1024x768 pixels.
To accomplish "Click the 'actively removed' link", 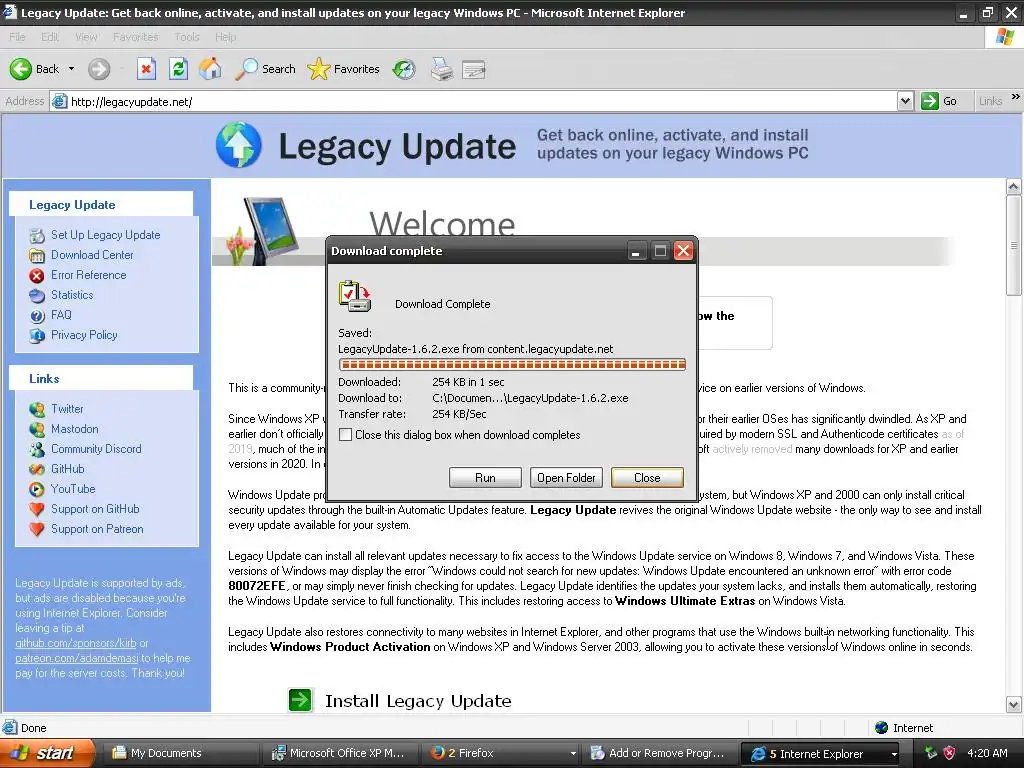I will 752,449.
